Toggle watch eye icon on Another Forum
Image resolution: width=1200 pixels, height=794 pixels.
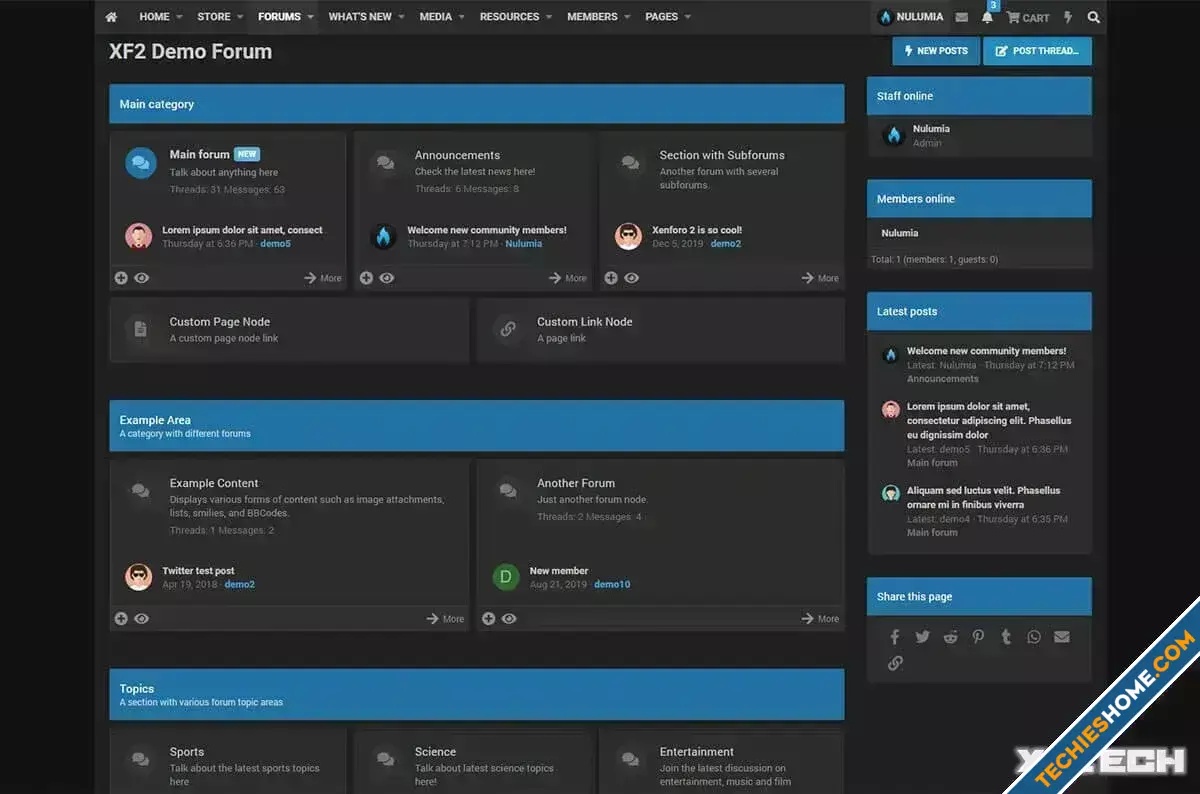509,619
